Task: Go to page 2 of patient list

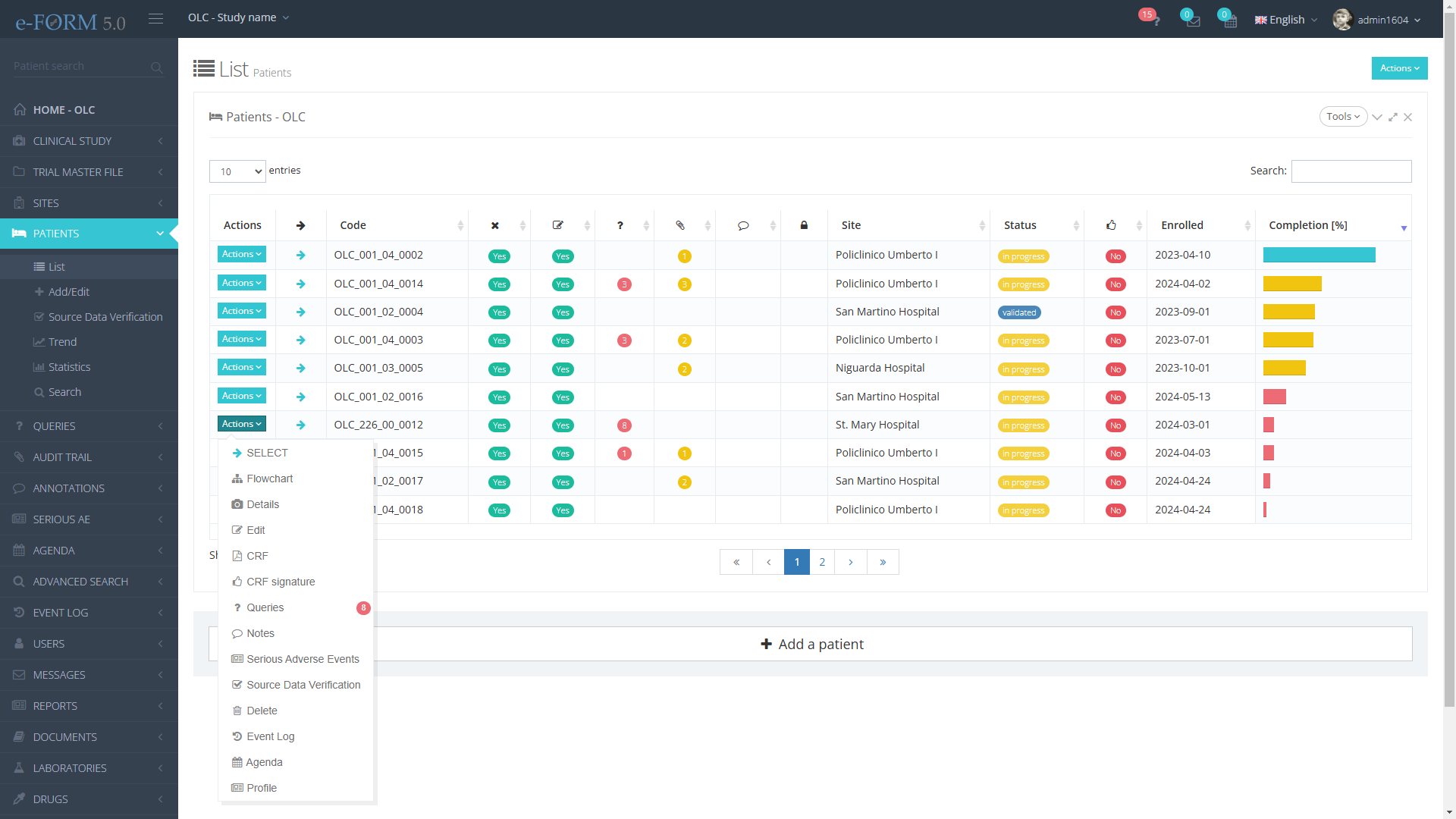Action: (822, 562)
